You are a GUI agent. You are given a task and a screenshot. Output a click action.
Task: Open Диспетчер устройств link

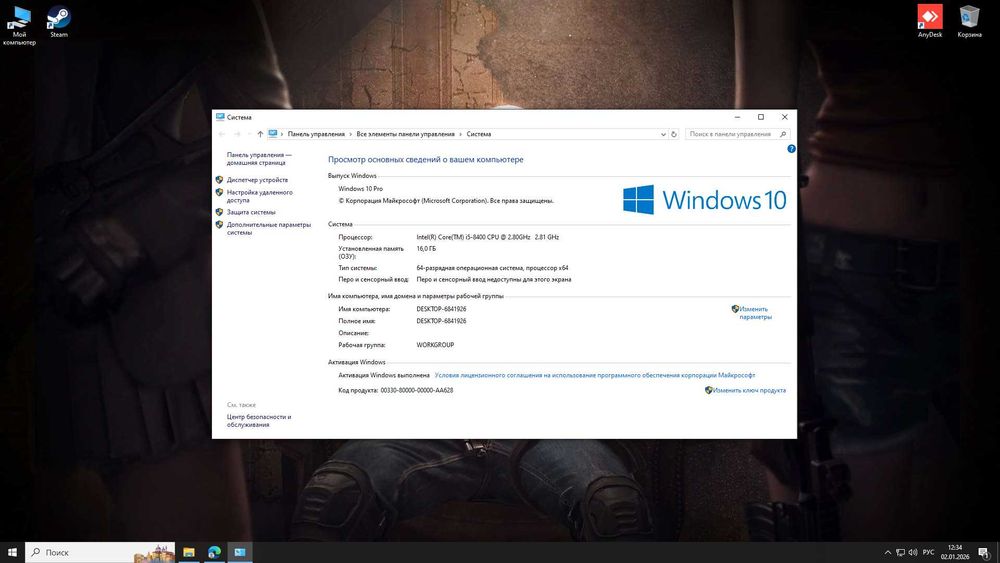257,180
